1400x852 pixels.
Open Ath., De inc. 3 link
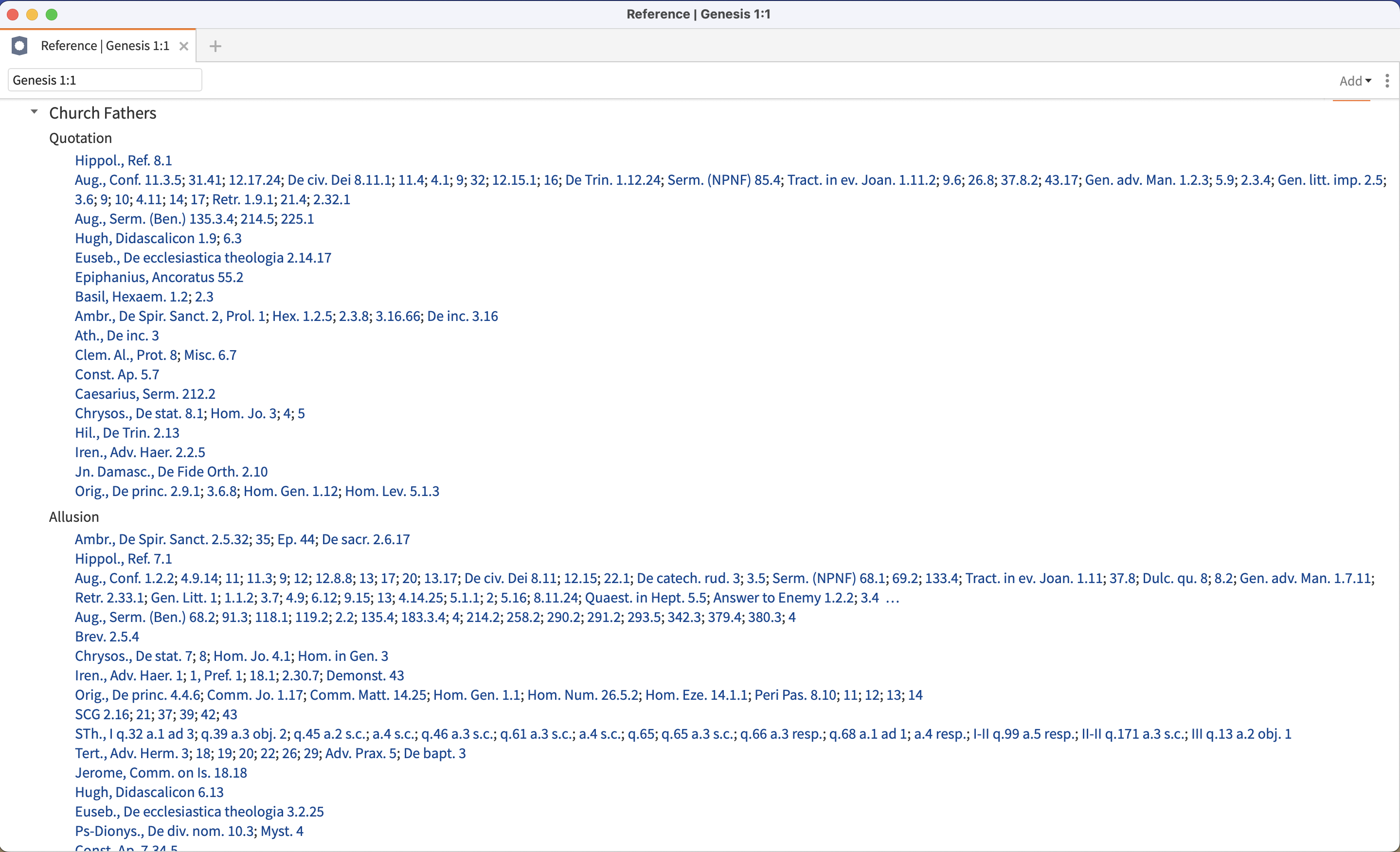(116, 335)
